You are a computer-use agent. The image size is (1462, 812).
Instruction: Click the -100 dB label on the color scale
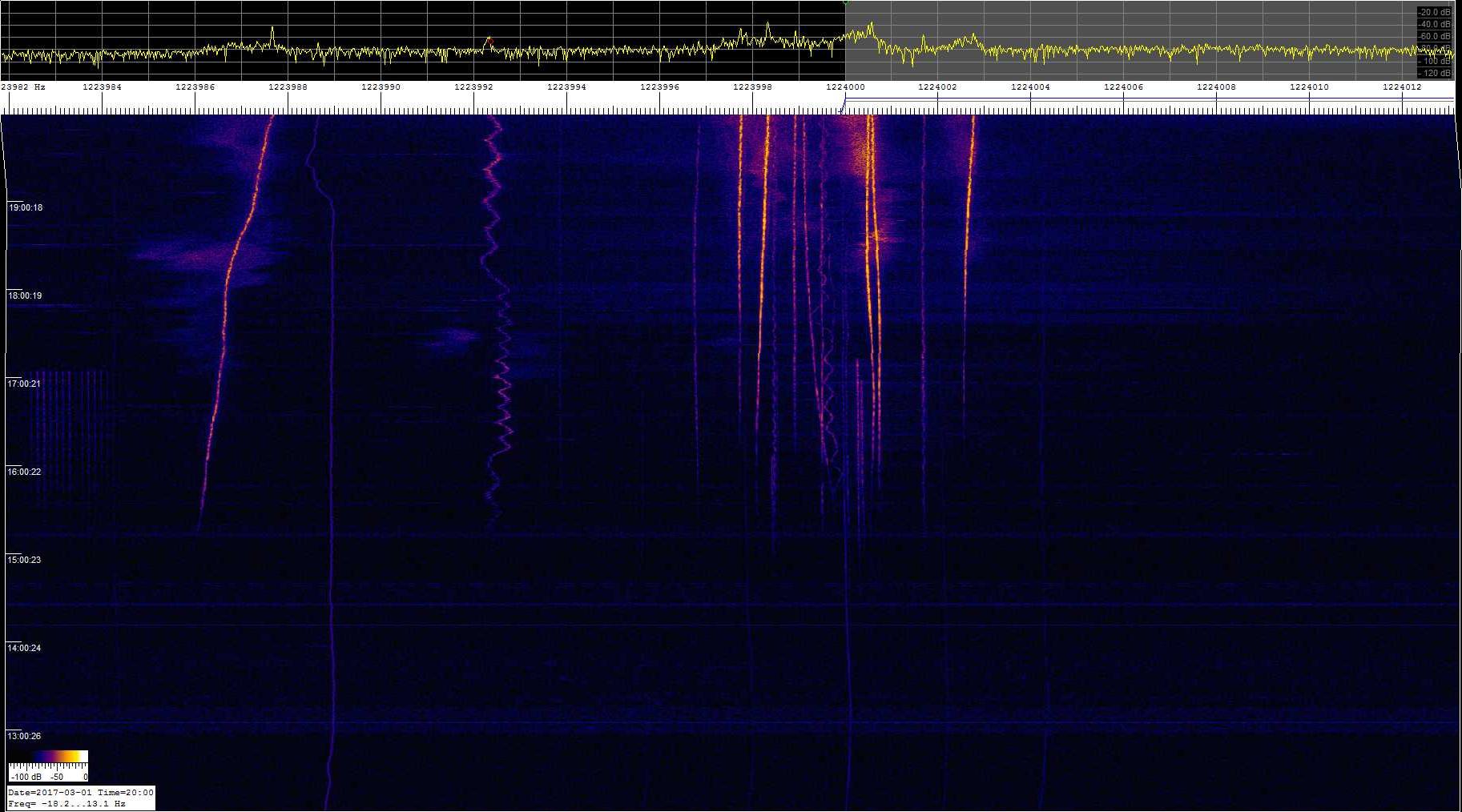pos(26,777)
